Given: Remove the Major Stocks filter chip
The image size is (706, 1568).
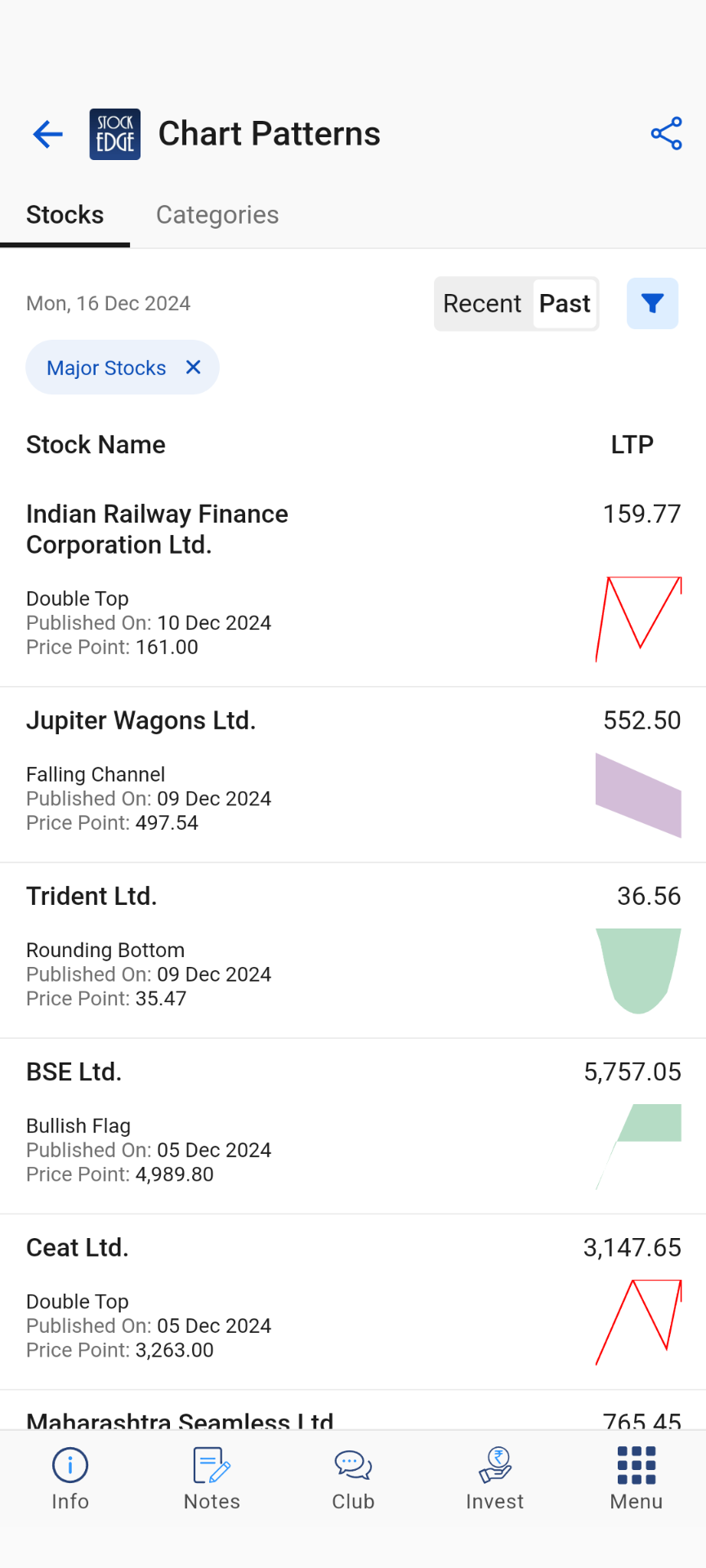Looking at the screenshot, I should tap(194, 367).
